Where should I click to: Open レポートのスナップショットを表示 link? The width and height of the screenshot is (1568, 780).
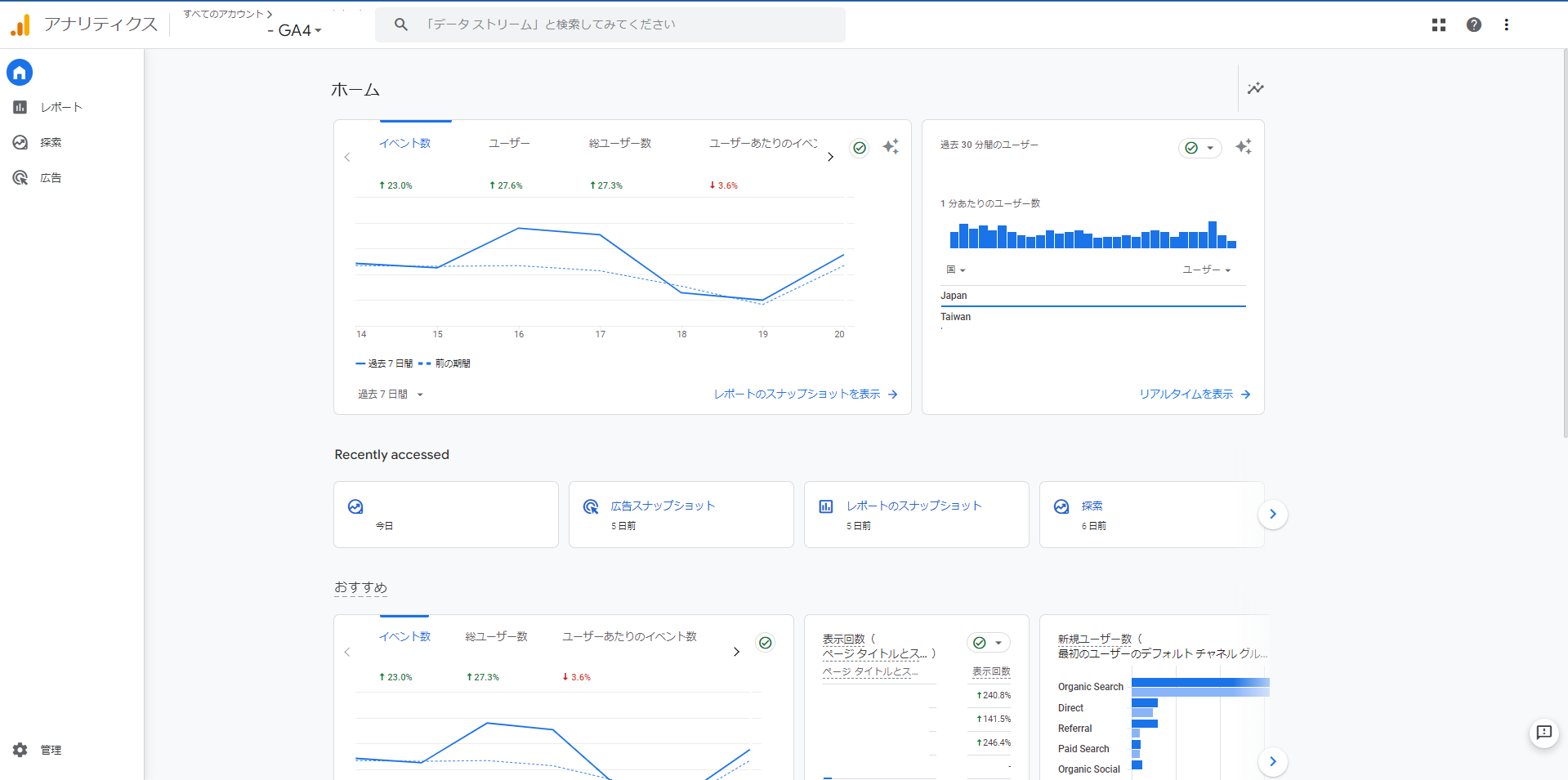(806, 394)
